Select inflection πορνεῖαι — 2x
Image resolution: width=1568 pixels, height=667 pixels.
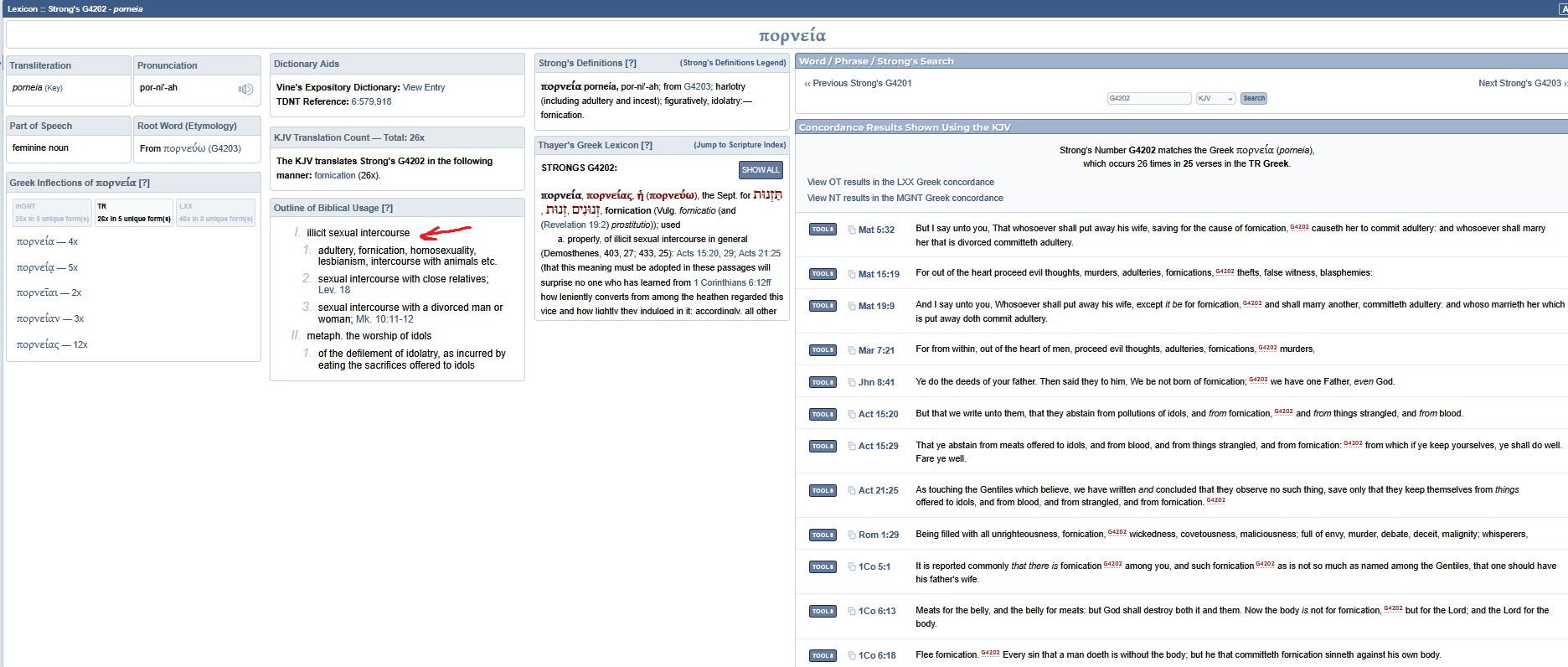[x=49, y=292]
